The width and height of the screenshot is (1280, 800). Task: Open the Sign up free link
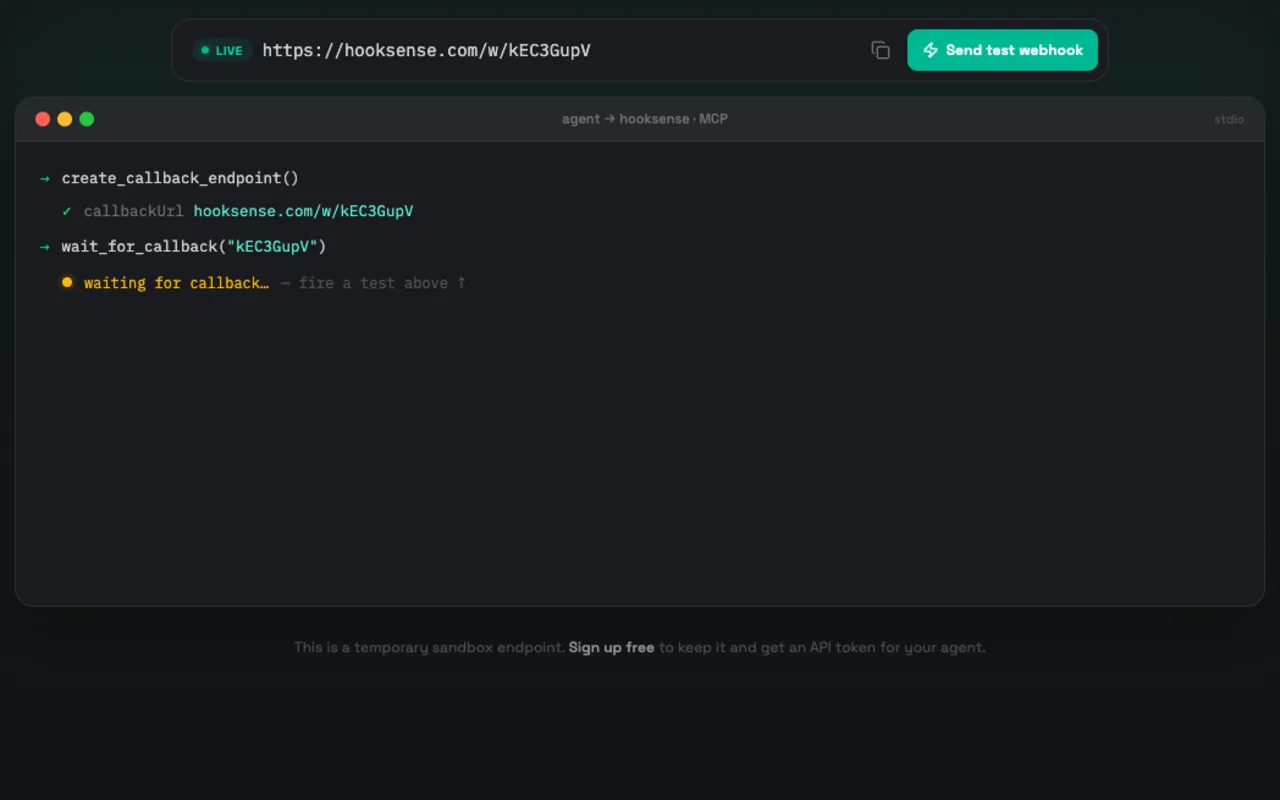tap(611, 647)
